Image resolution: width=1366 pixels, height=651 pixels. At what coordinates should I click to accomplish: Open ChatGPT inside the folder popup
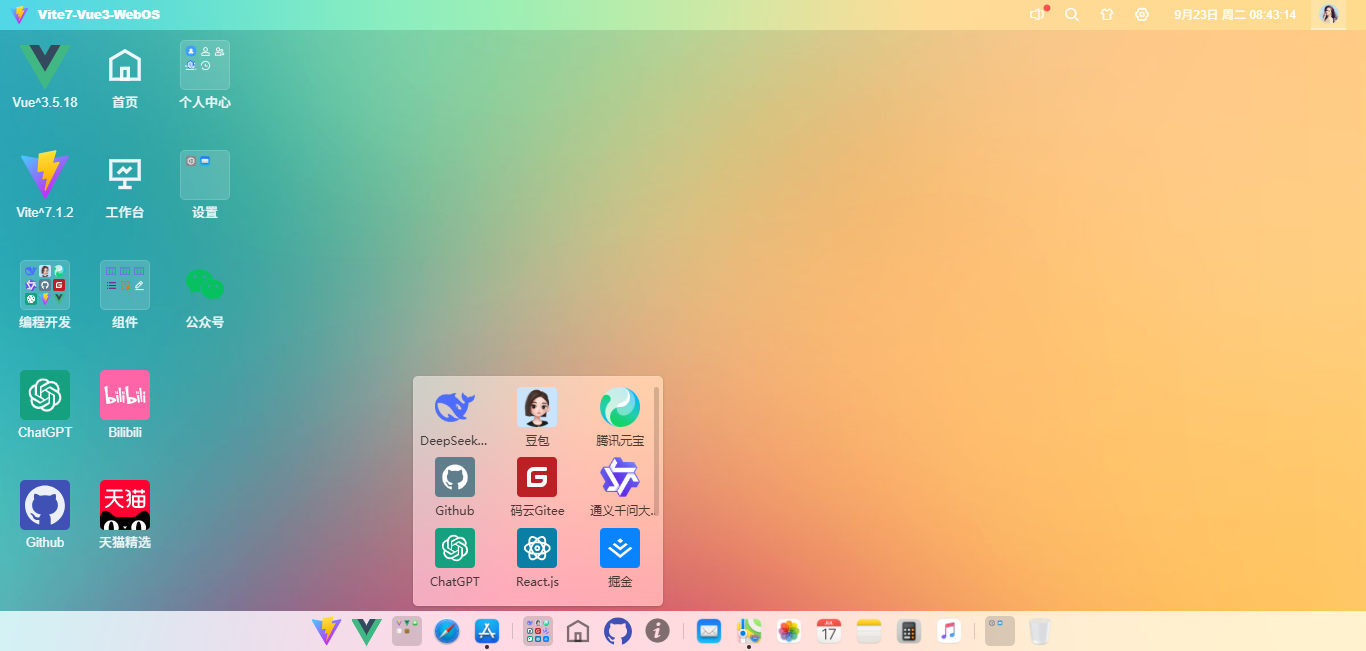click(x=455, y=548)
